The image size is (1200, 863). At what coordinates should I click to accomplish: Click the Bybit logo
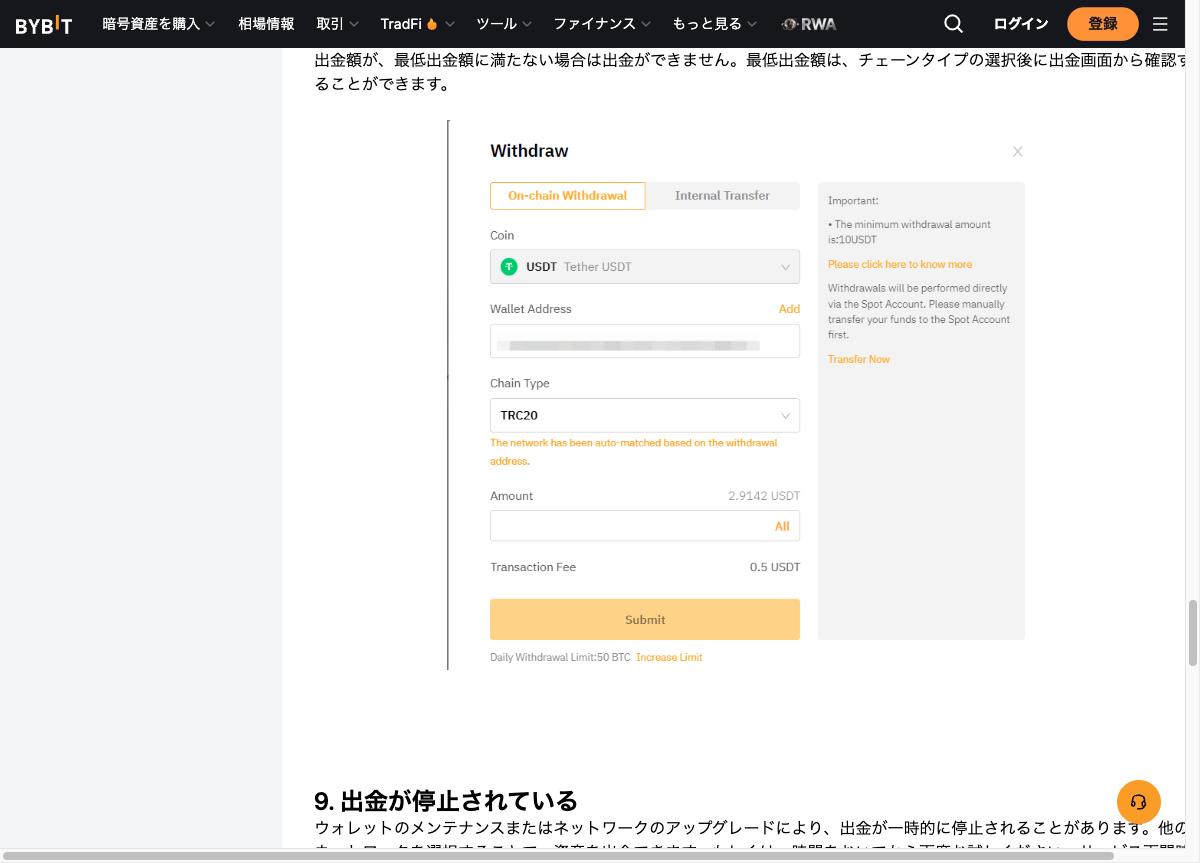tap(43, 24)
